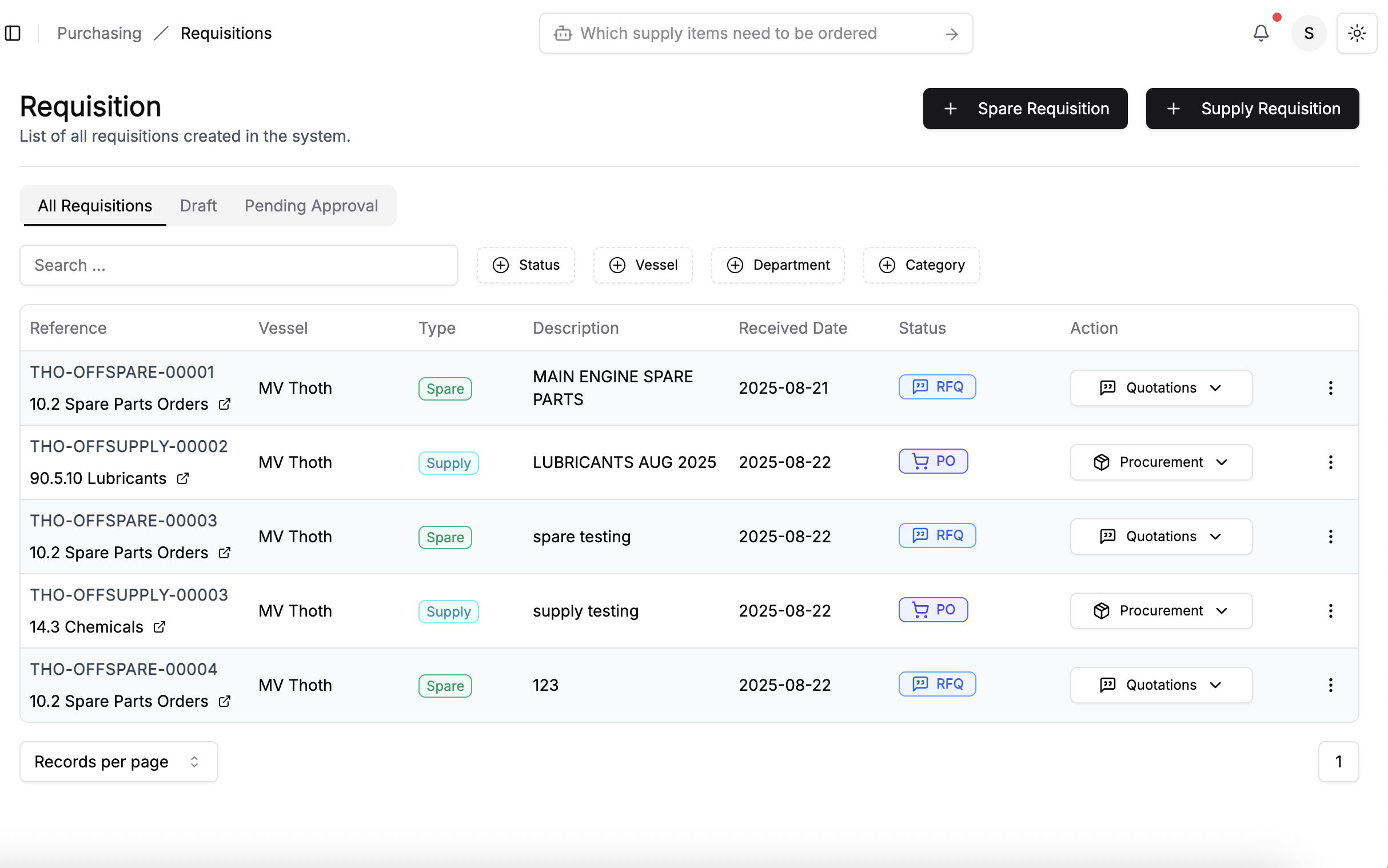The image size is (1388, 868).
Task: Add the Department filter
Action: (777, 265)
